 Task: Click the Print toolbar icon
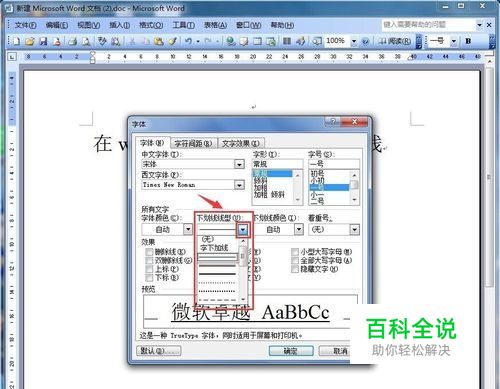coord(73,41)
